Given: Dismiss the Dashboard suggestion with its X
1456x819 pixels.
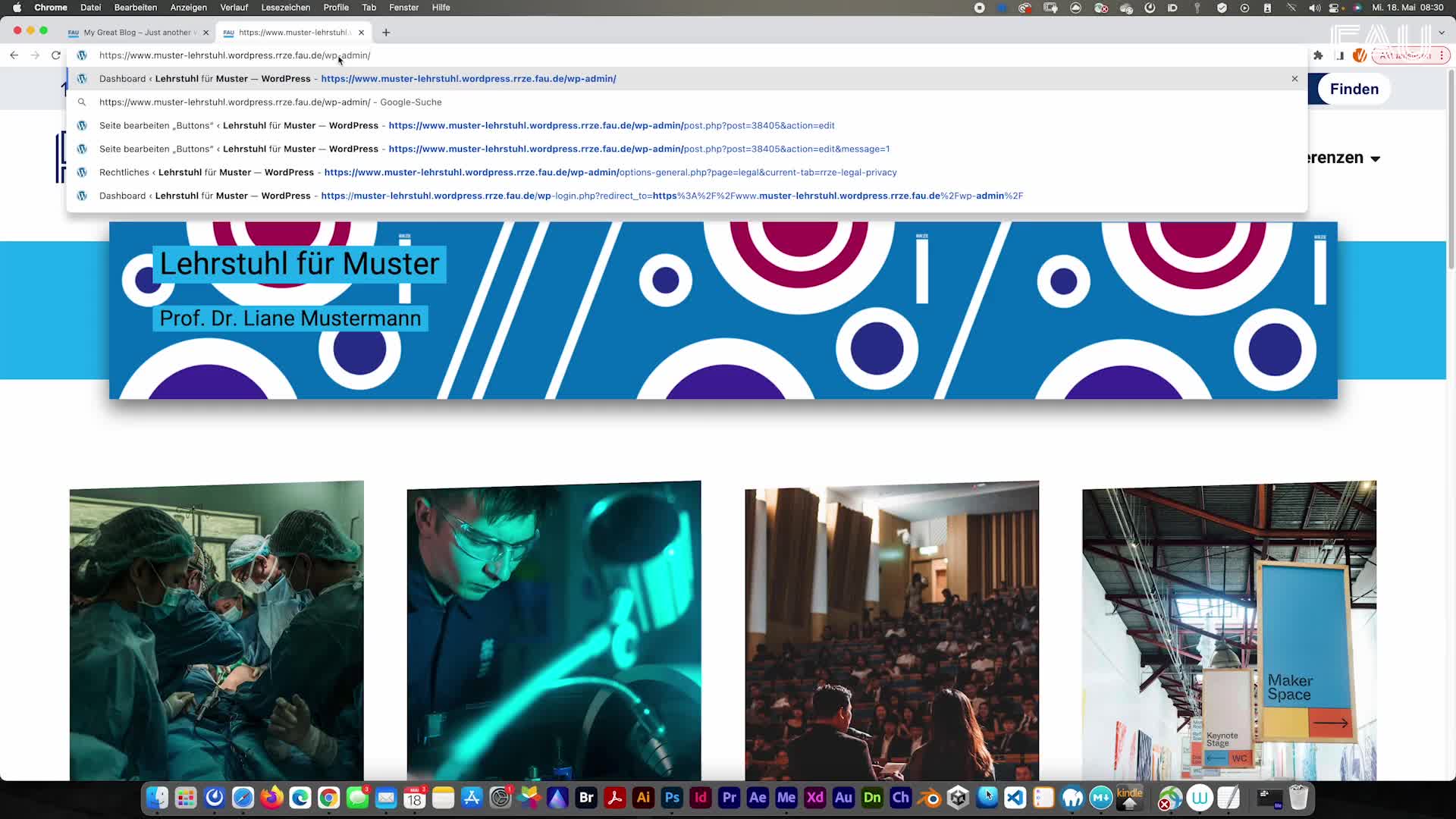Looking at the screenshot, I should (1294, 79).
